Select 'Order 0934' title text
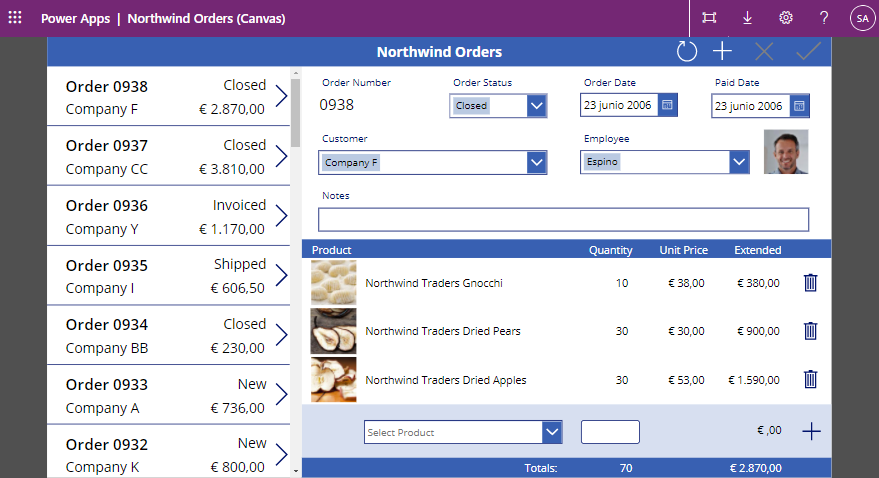Screen dimensions: 879x478 click(107, 325)
